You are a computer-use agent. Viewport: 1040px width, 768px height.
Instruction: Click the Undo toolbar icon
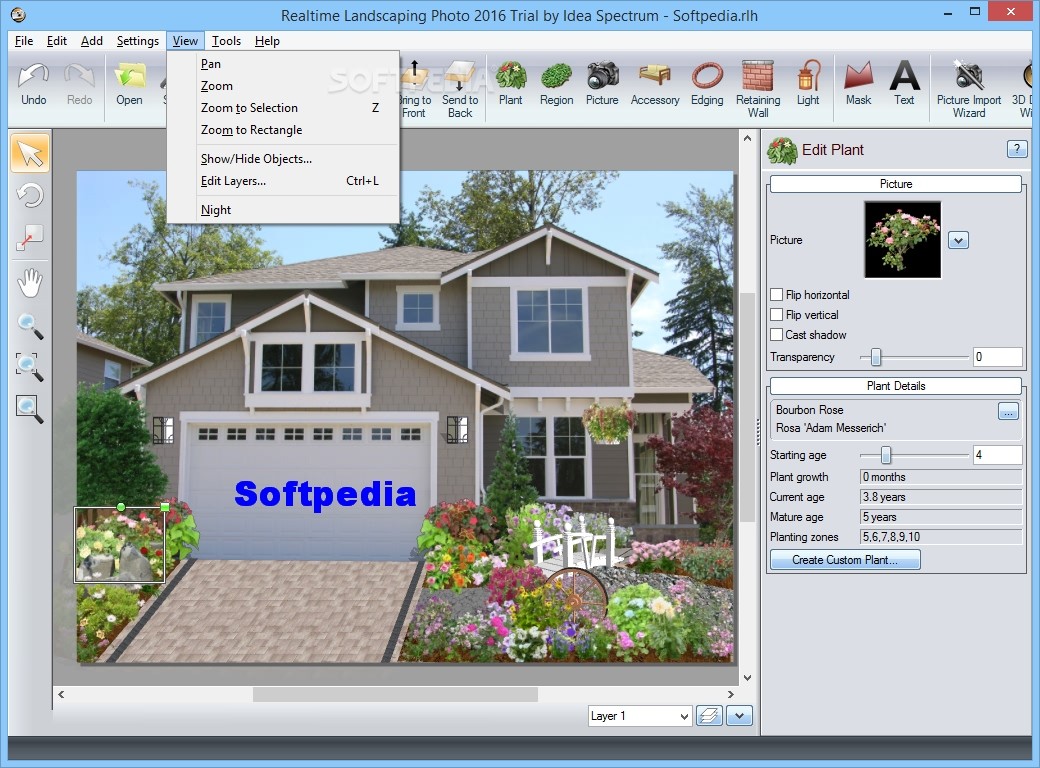coord(33,85)
